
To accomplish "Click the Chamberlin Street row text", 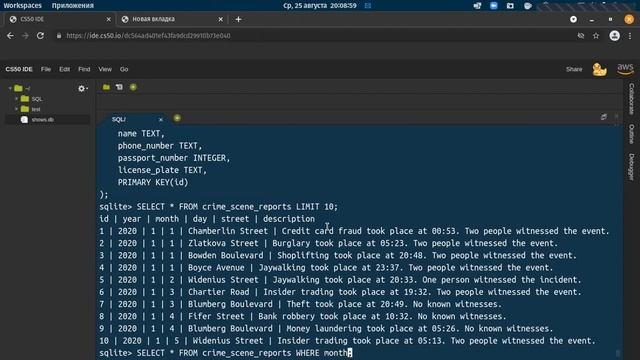I will pyautogui.click(x=354, y=231).
